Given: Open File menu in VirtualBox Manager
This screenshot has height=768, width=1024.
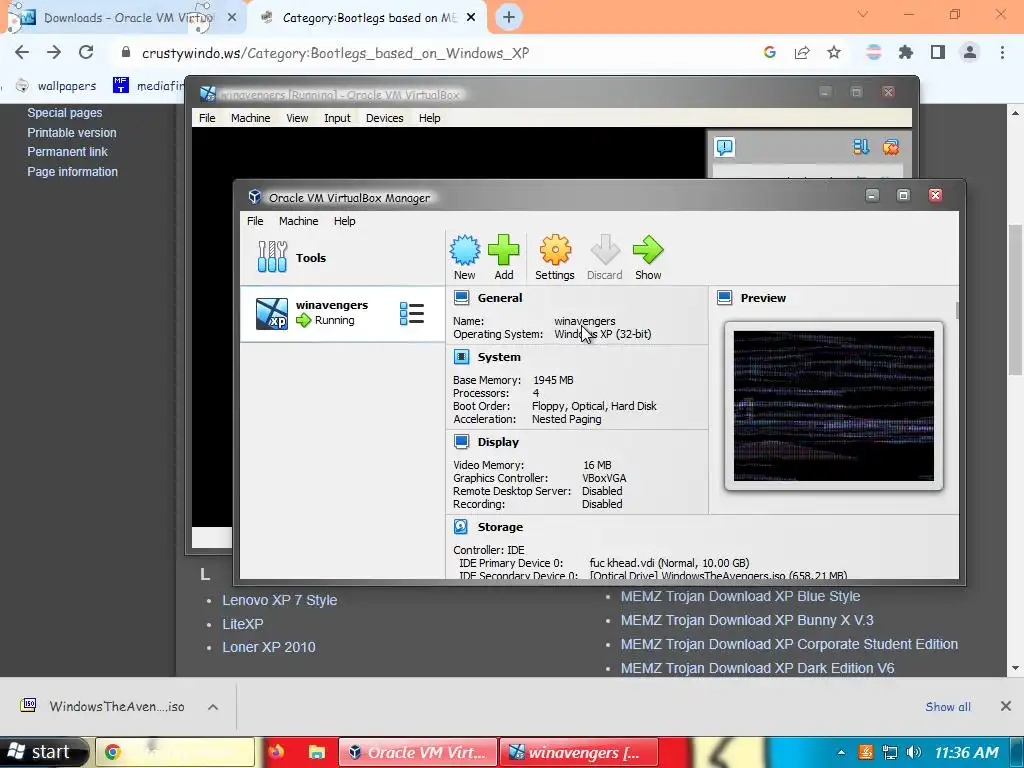Looking at the screenshot, I should (255, 221).
